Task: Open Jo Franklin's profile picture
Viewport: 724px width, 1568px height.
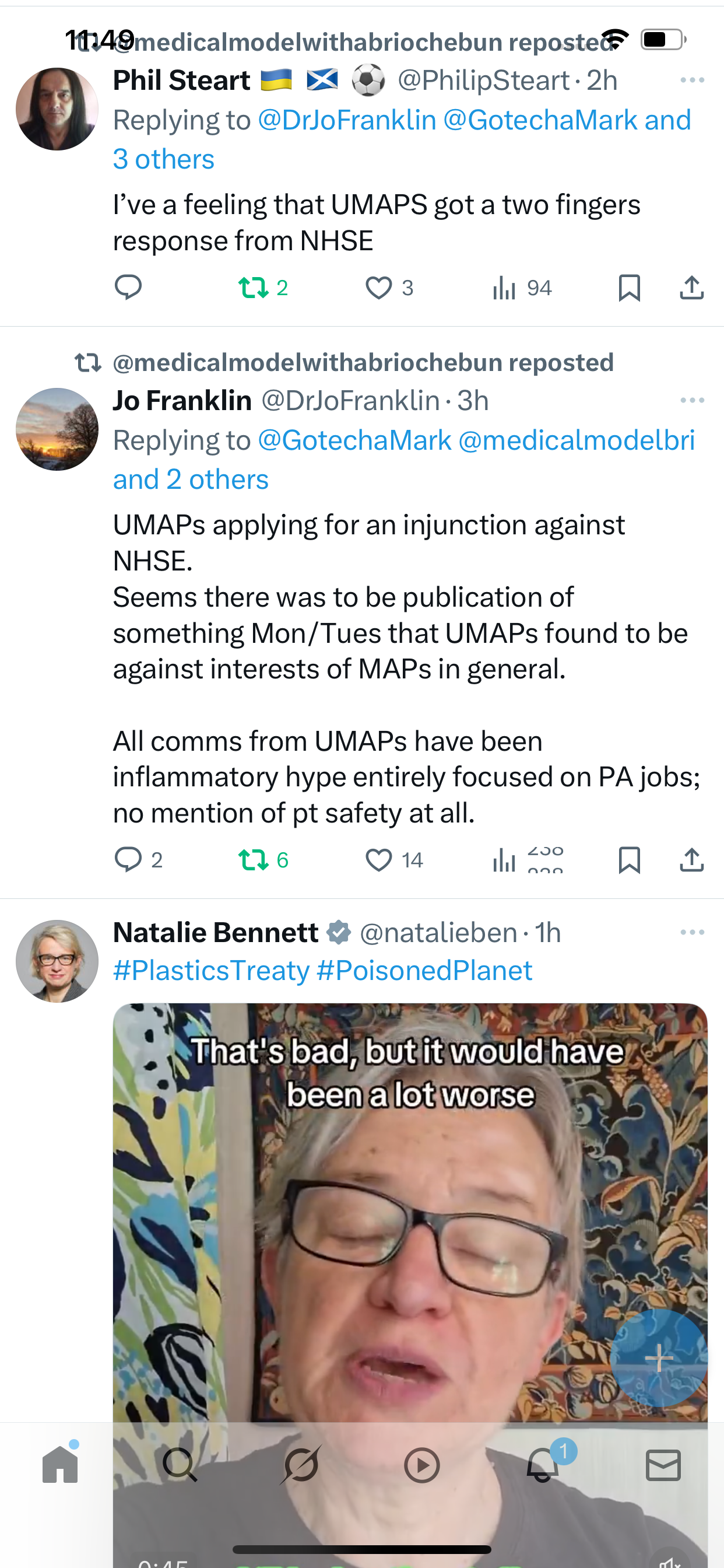Action: [x=57, y=429]
